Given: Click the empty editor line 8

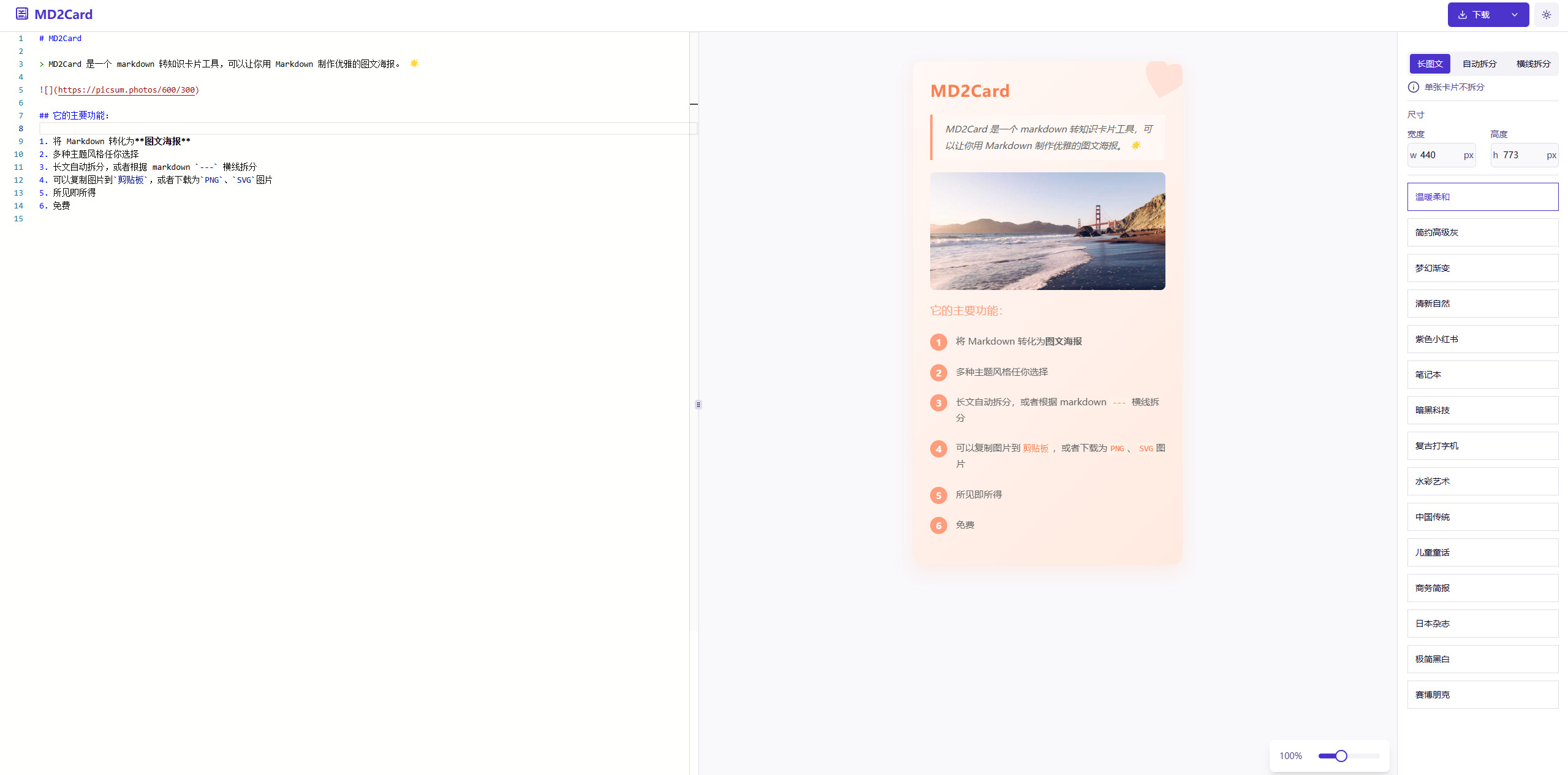Looking at the screenshot, I should [x=368, y=128].
